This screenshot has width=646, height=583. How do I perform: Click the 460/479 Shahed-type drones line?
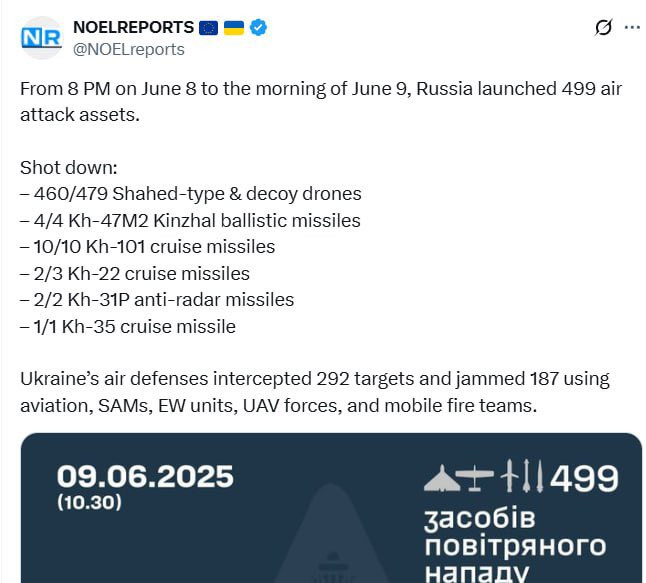[x=191, y=194]
